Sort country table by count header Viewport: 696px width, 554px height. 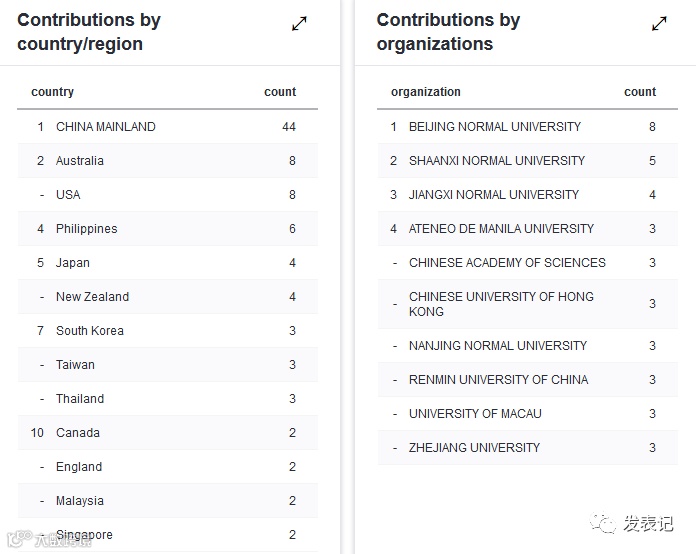click(x=280, y=92)
